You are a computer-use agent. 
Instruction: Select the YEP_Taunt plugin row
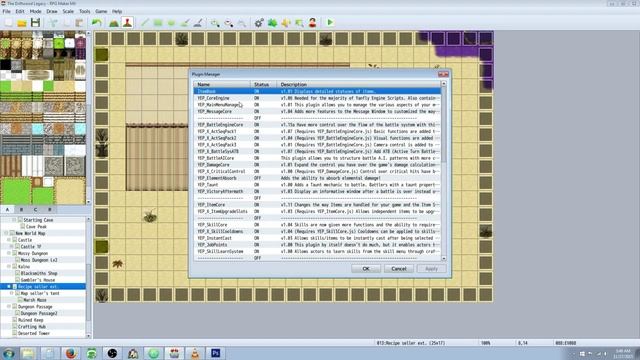(317, 185)
